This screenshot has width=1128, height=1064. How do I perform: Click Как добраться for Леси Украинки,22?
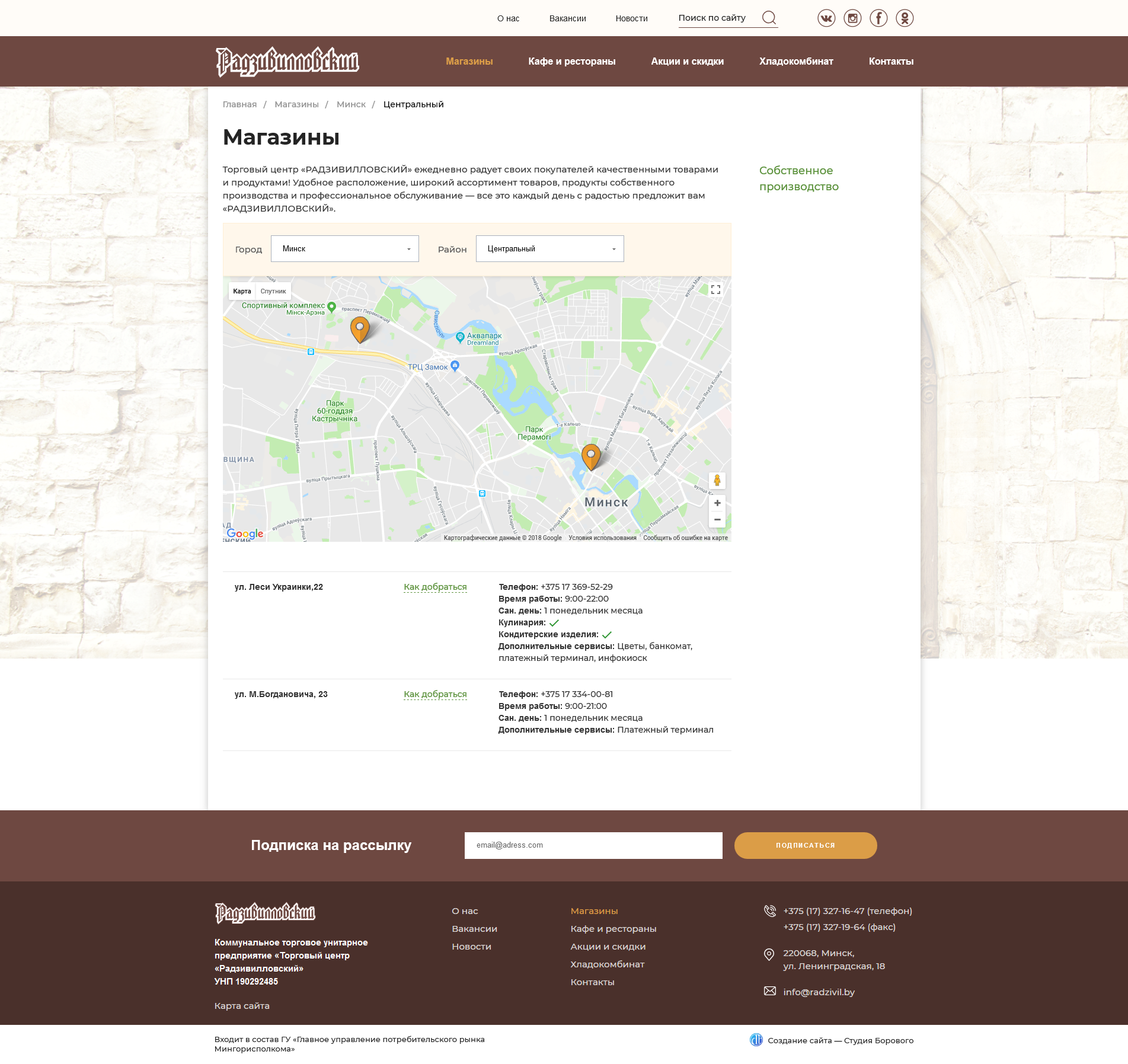(x=435, y=587)
